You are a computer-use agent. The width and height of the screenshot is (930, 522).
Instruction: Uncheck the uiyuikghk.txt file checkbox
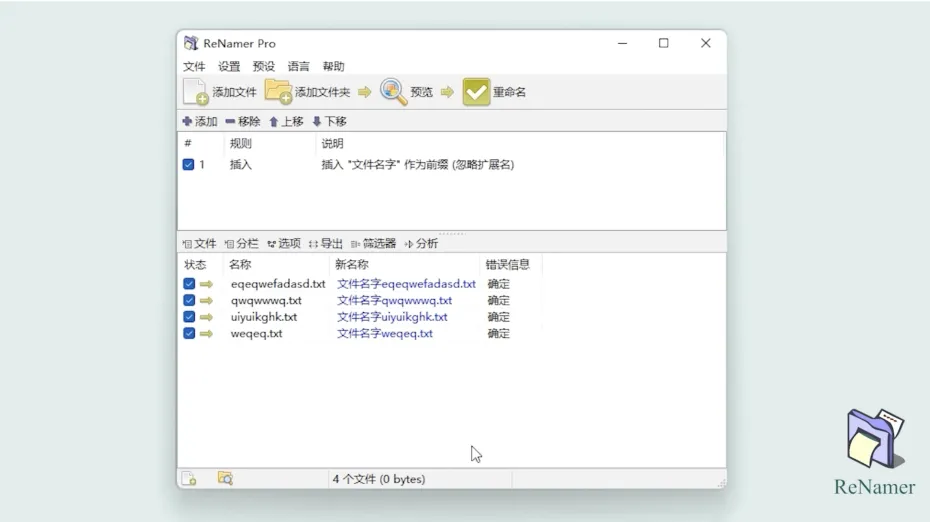coord(189,317)
